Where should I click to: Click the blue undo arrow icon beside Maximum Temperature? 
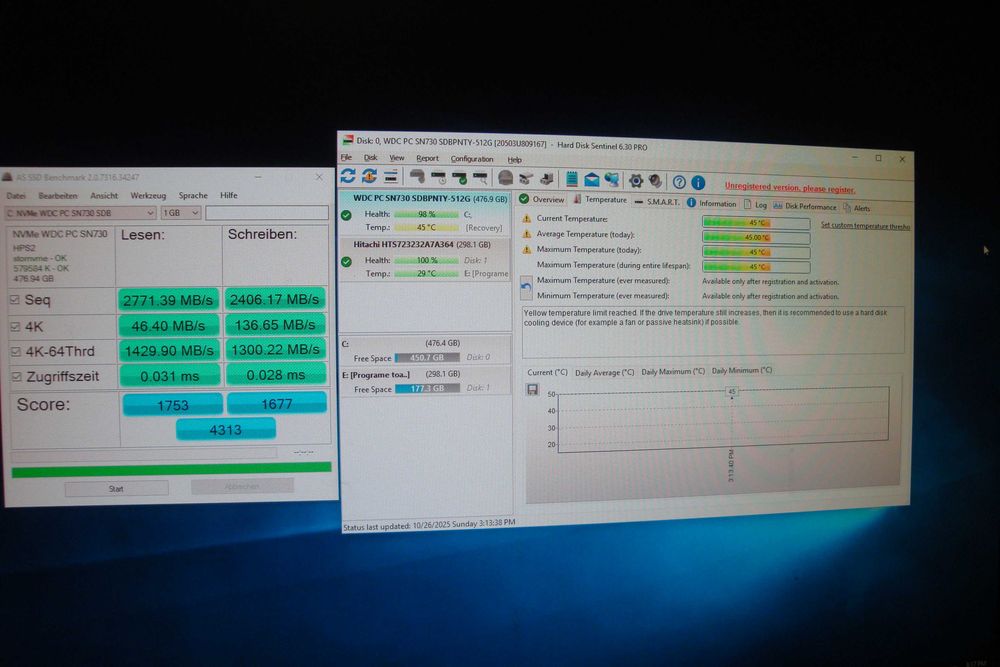click(x=526, y=288)
